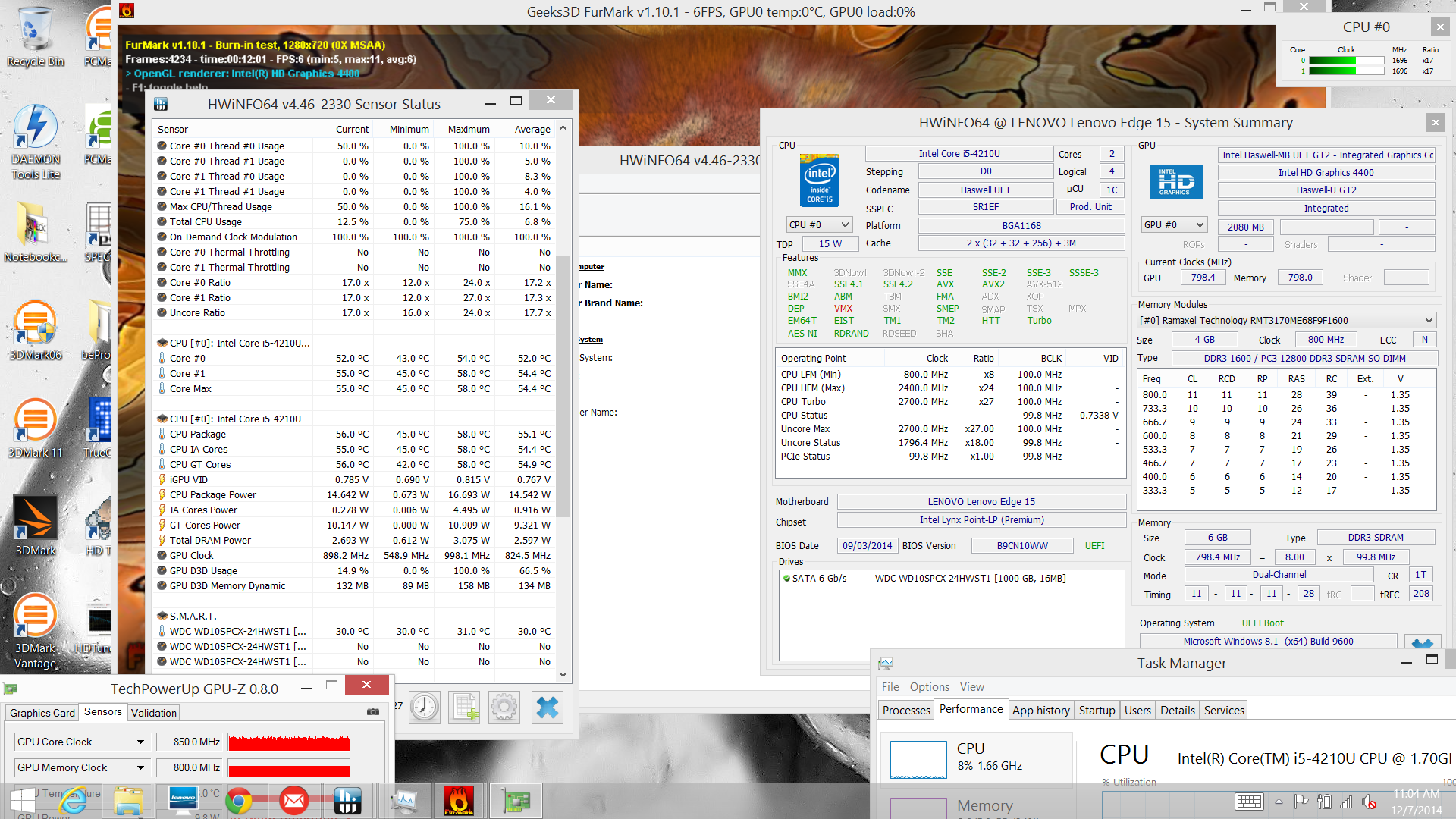This screenshot has width=1456, height=819.
Task: Click the network signal tray icon
Action: [x=1347, y=802]
